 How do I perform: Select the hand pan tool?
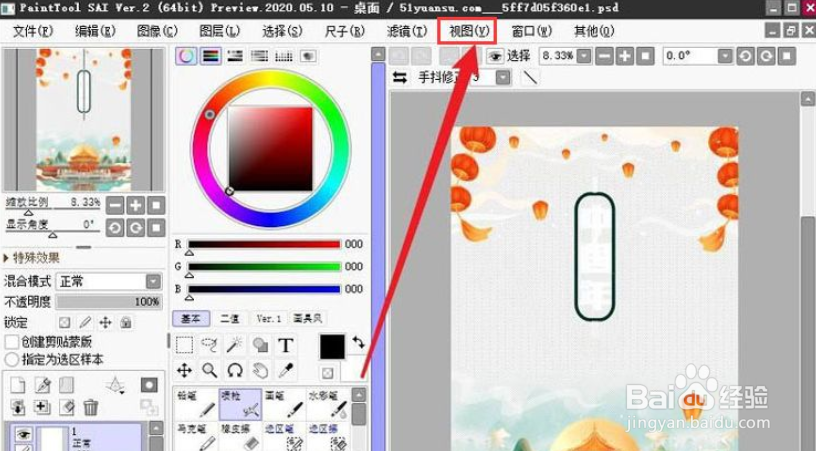(260, 370)
